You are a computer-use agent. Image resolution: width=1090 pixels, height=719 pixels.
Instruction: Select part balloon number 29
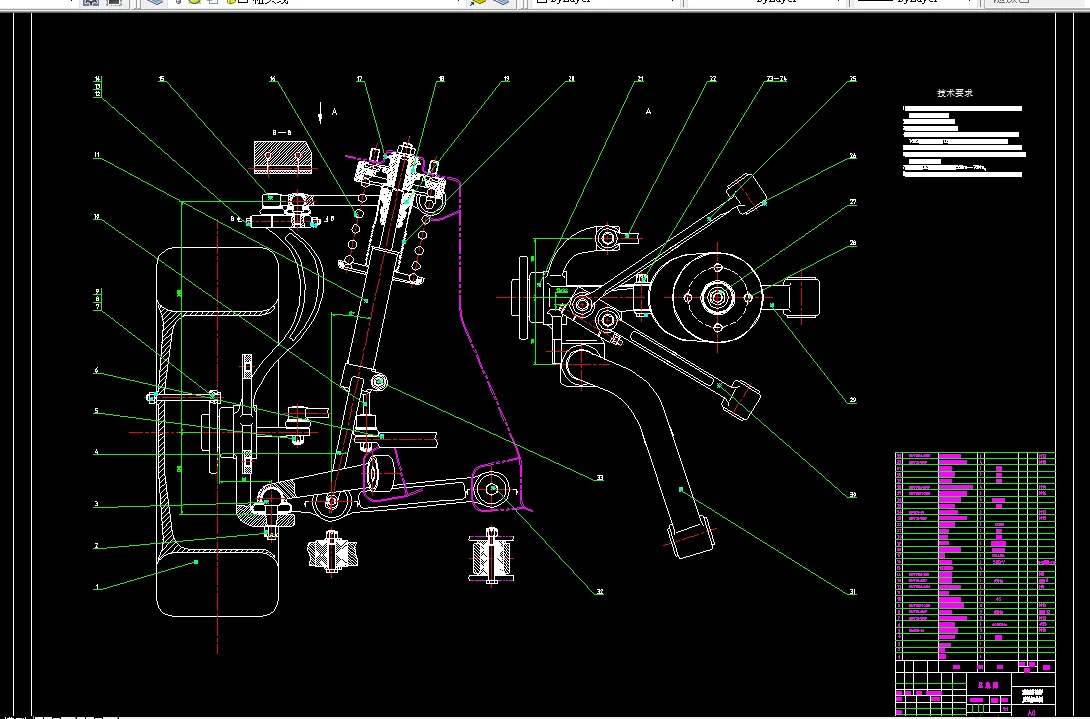853,400
